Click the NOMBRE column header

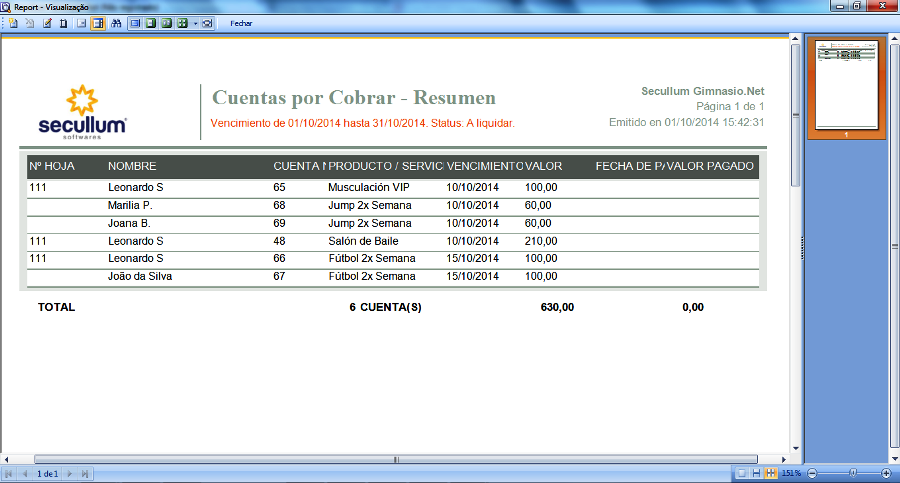point(132,166)
